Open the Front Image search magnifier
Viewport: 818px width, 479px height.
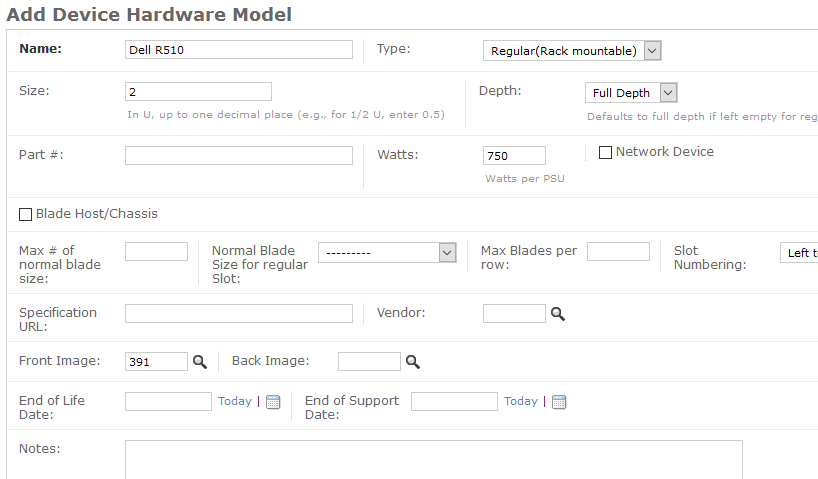[200, 362]
